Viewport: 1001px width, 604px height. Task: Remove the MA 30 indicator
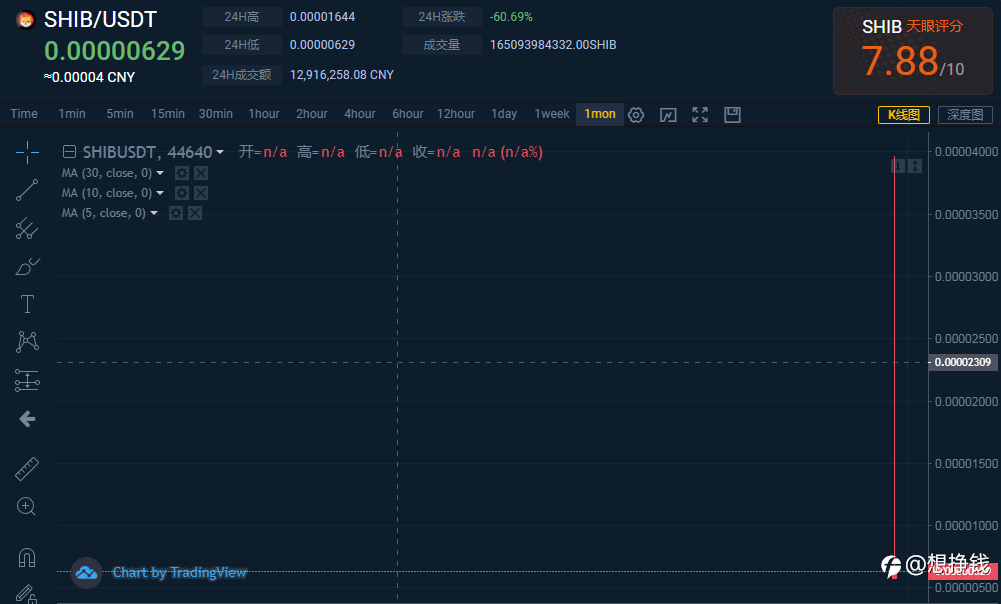click(201, 173)
